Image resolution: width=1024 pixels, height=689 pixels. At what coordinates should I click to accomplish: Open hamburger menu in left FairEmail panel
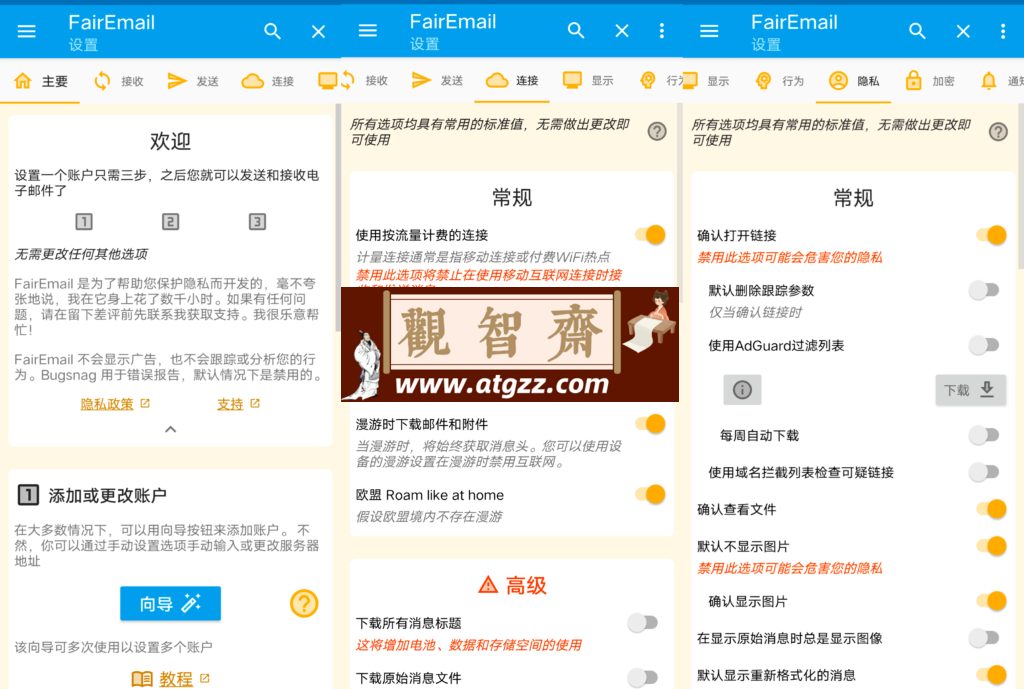pos(27,31)
